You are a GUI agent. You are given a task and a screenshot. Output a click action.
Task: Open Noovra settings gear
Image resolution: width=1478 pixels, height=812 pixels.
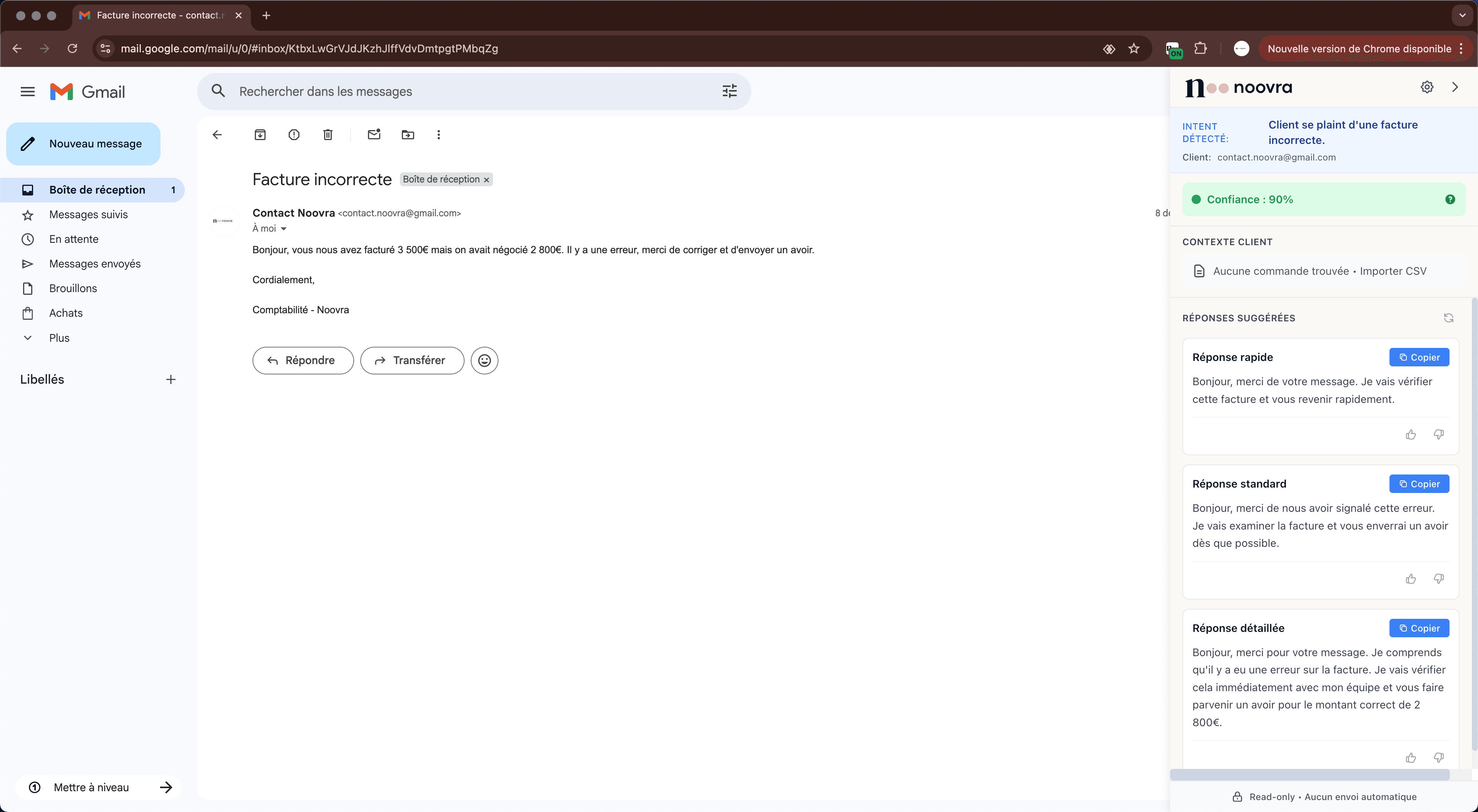point(1427,87)
